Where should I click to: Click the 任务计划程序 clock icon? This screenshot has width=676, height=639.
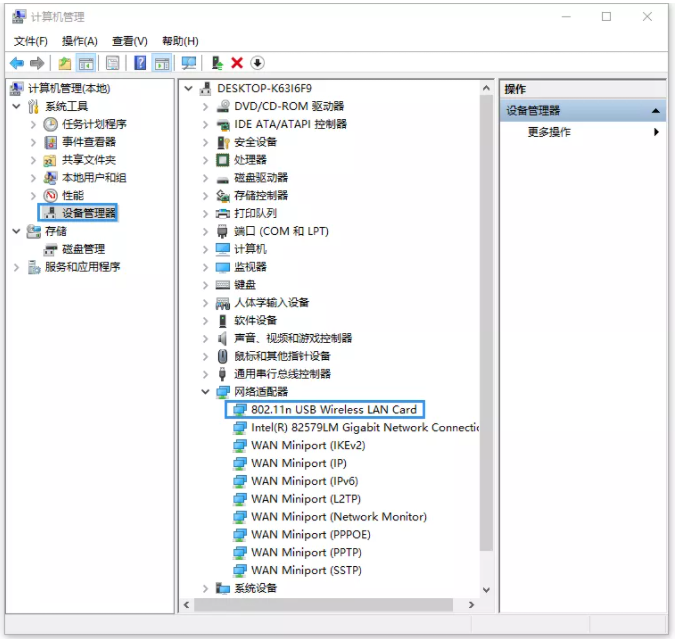50,124
